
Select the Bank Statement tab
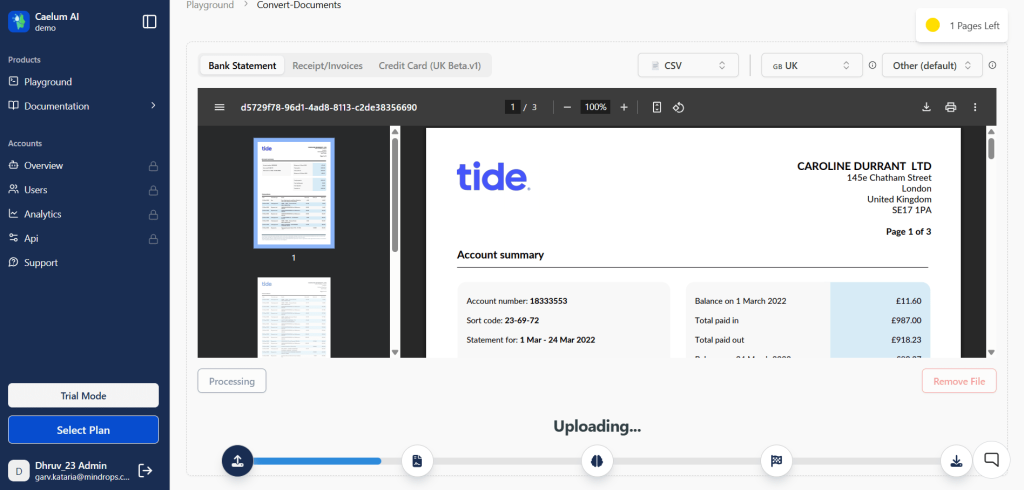coord(242,65)
